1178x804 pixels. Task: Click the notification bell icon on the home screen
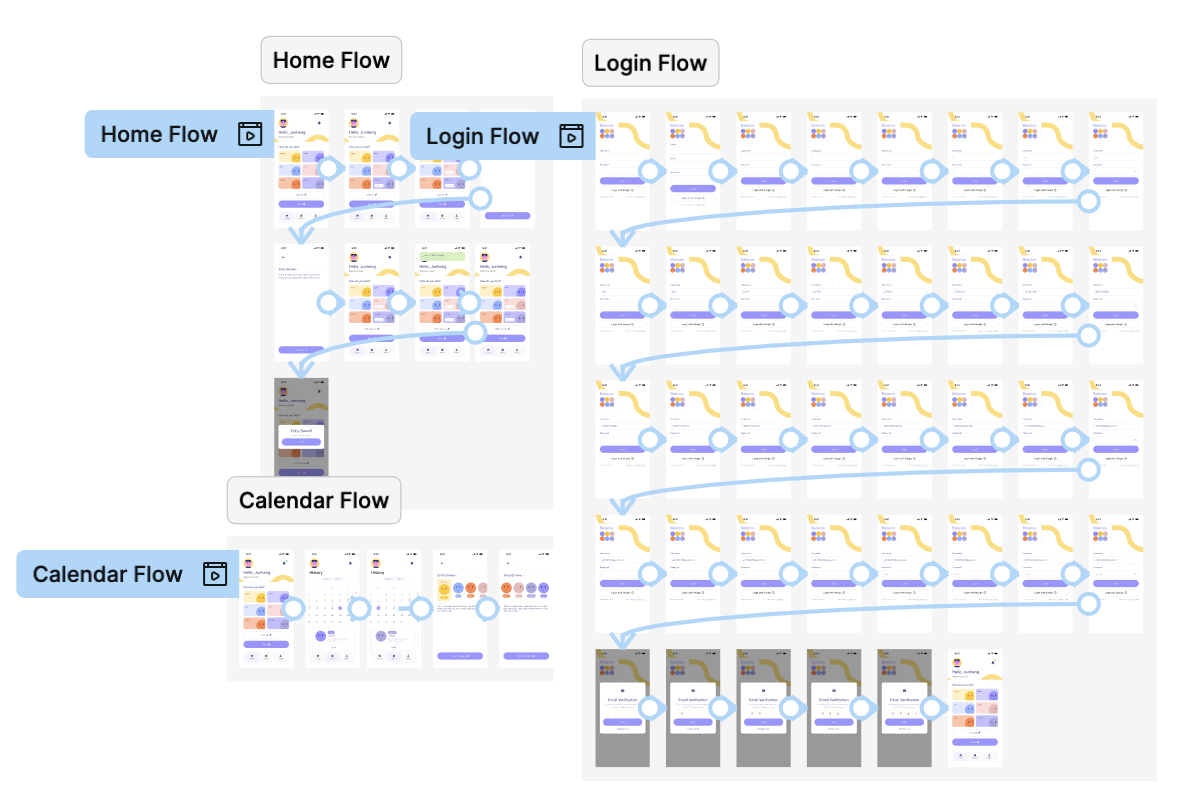click(318, 122)
